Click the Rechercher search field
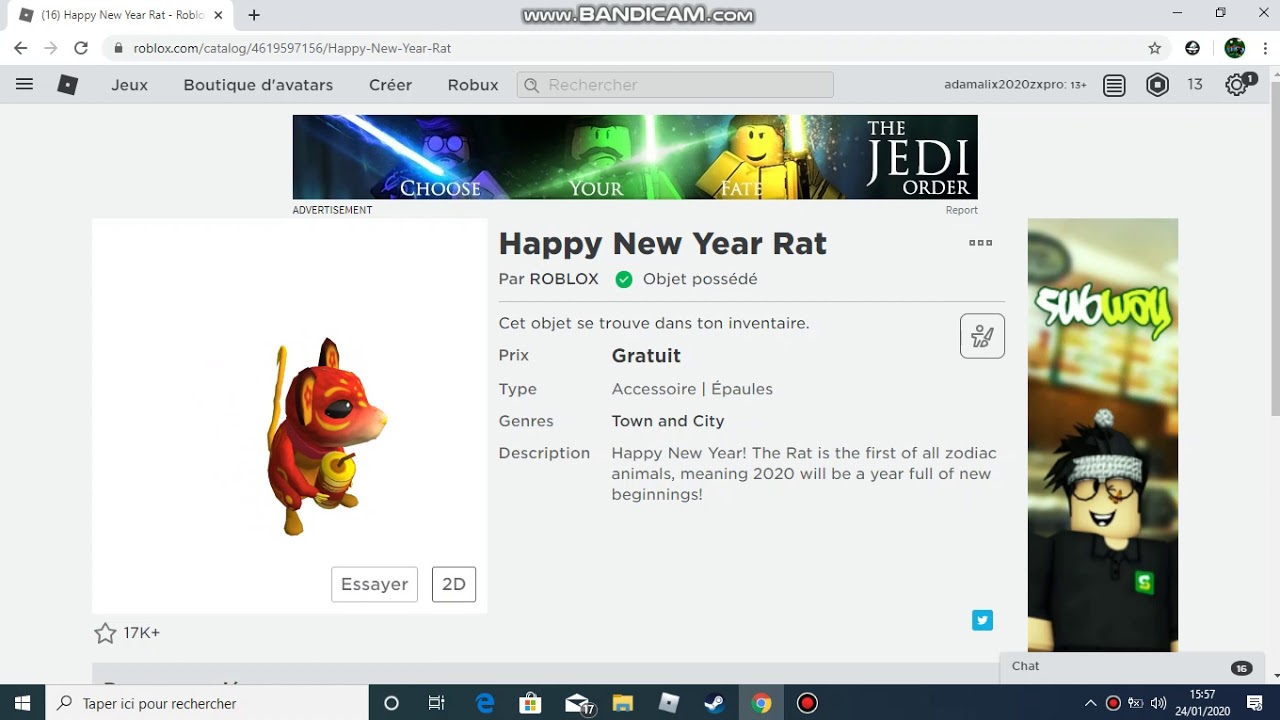Screen dimensions: 1280x720 (675, 85)
